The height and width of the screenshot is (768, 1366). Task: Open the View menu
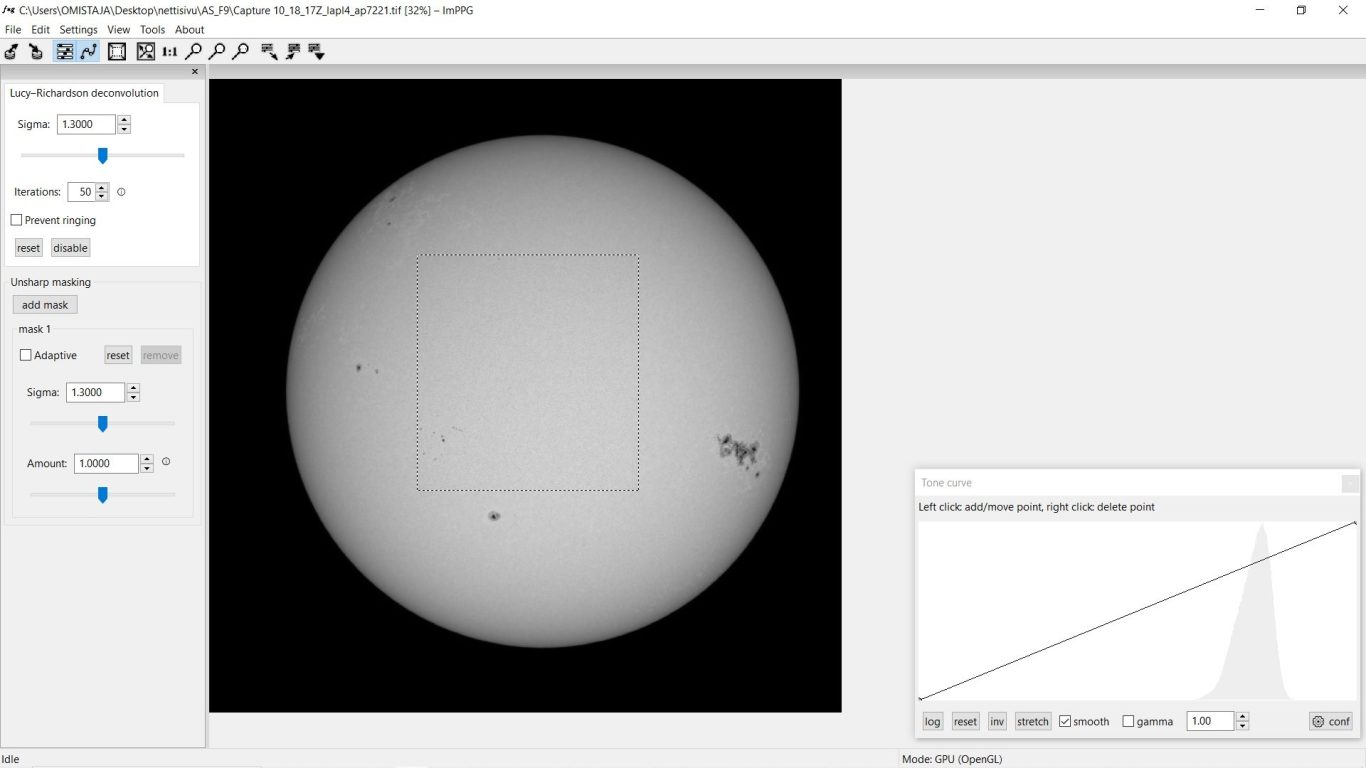click(x=119, y=30)
